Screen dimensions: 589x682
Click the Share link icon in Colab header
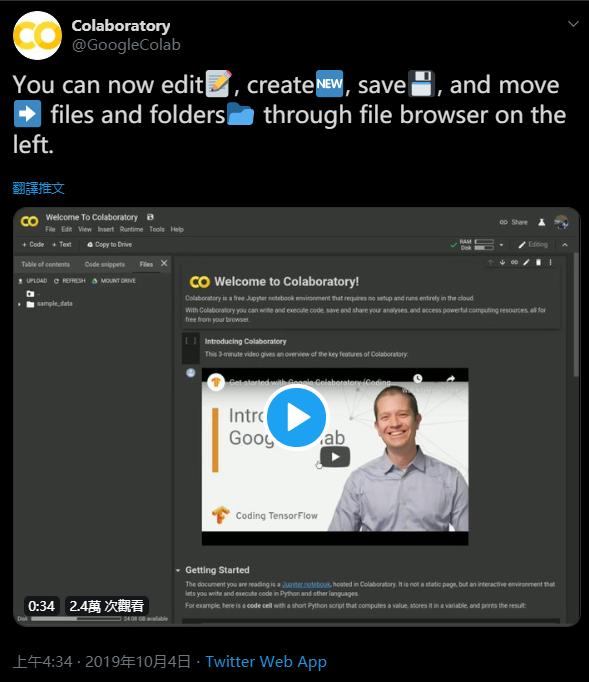pos(503,222)
